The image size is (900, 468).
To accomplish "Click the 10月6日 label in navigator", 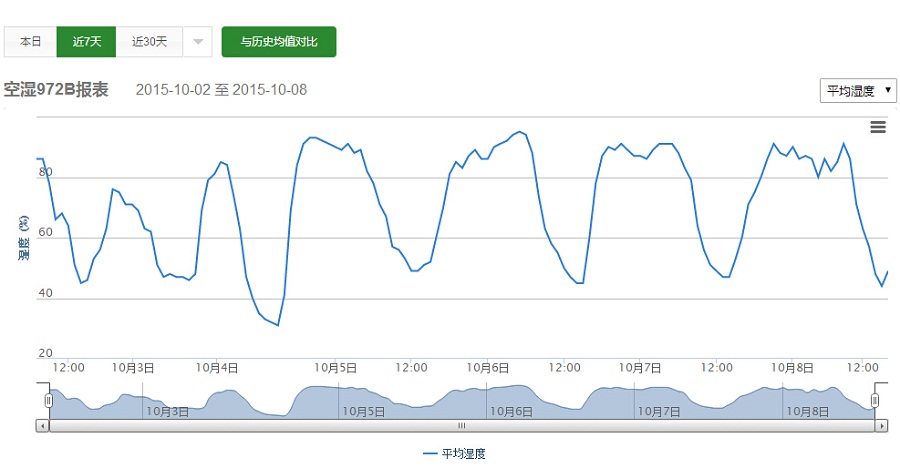I will (511, 411).
